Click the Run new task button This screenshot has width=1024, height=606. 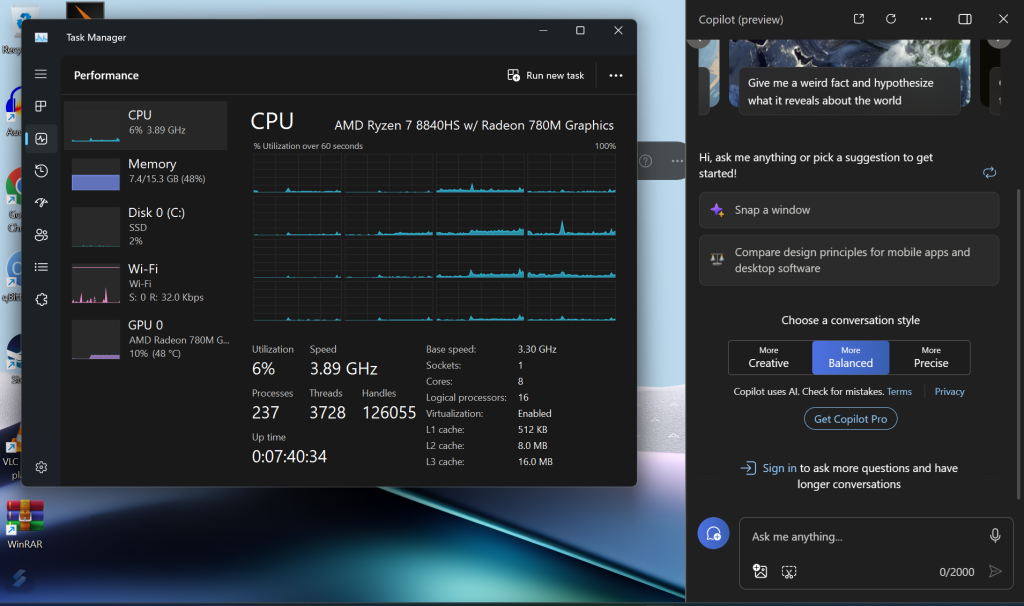[x=546, y=75]
